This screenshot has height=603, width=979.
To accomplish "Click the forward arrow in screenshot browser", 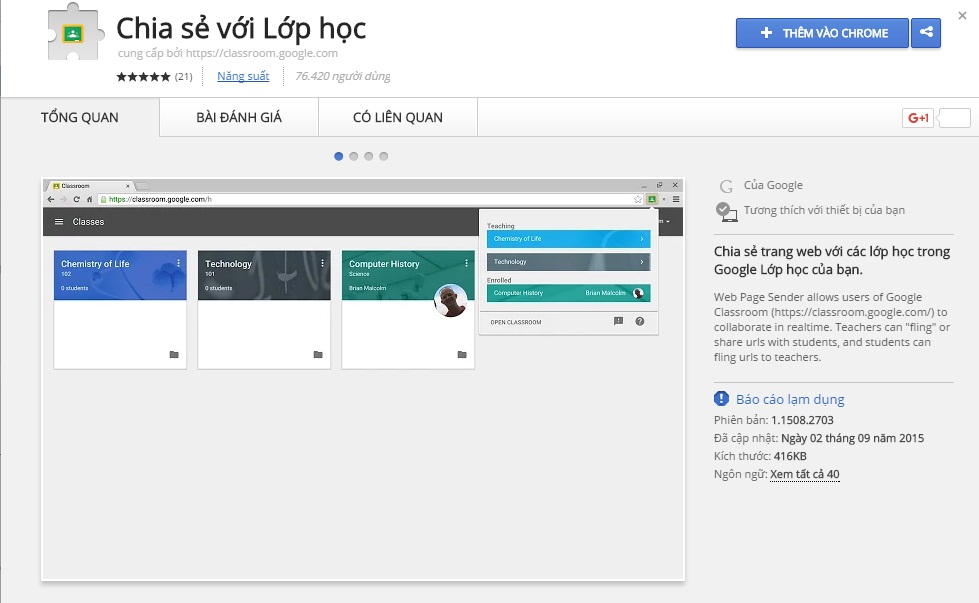I will [63, 199].
